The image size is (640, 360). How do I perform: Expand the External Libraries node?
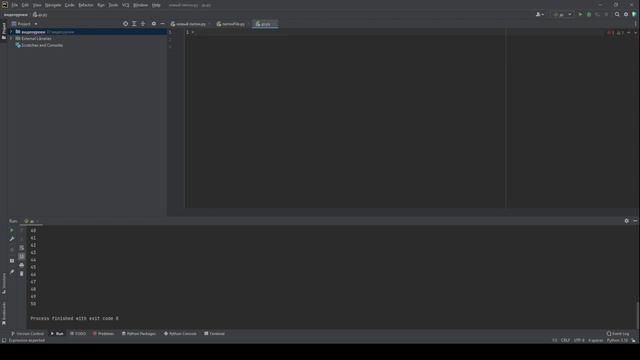[x=11, y=38]
